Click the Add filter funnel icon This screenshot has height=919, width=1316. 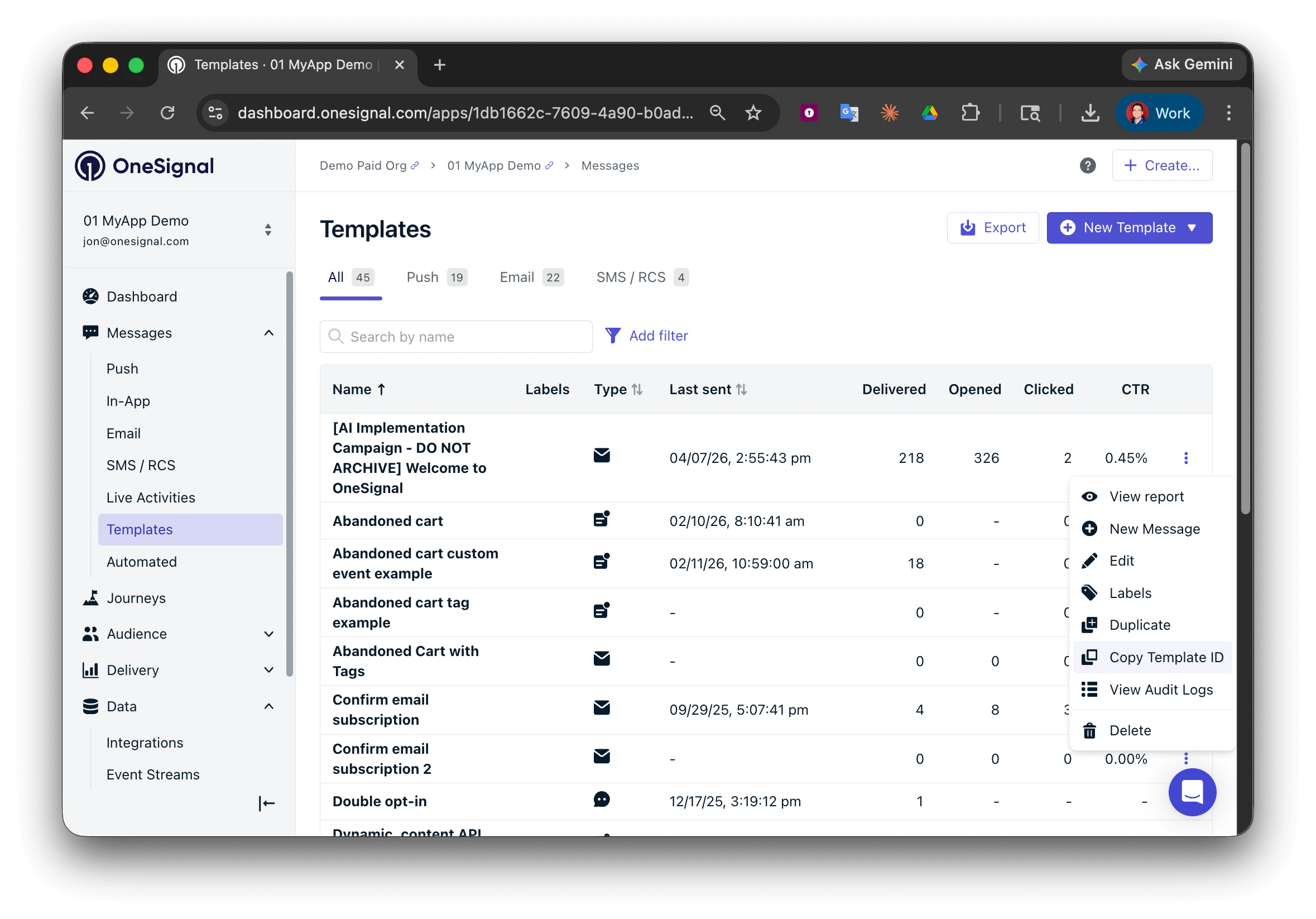pos(613,336)
